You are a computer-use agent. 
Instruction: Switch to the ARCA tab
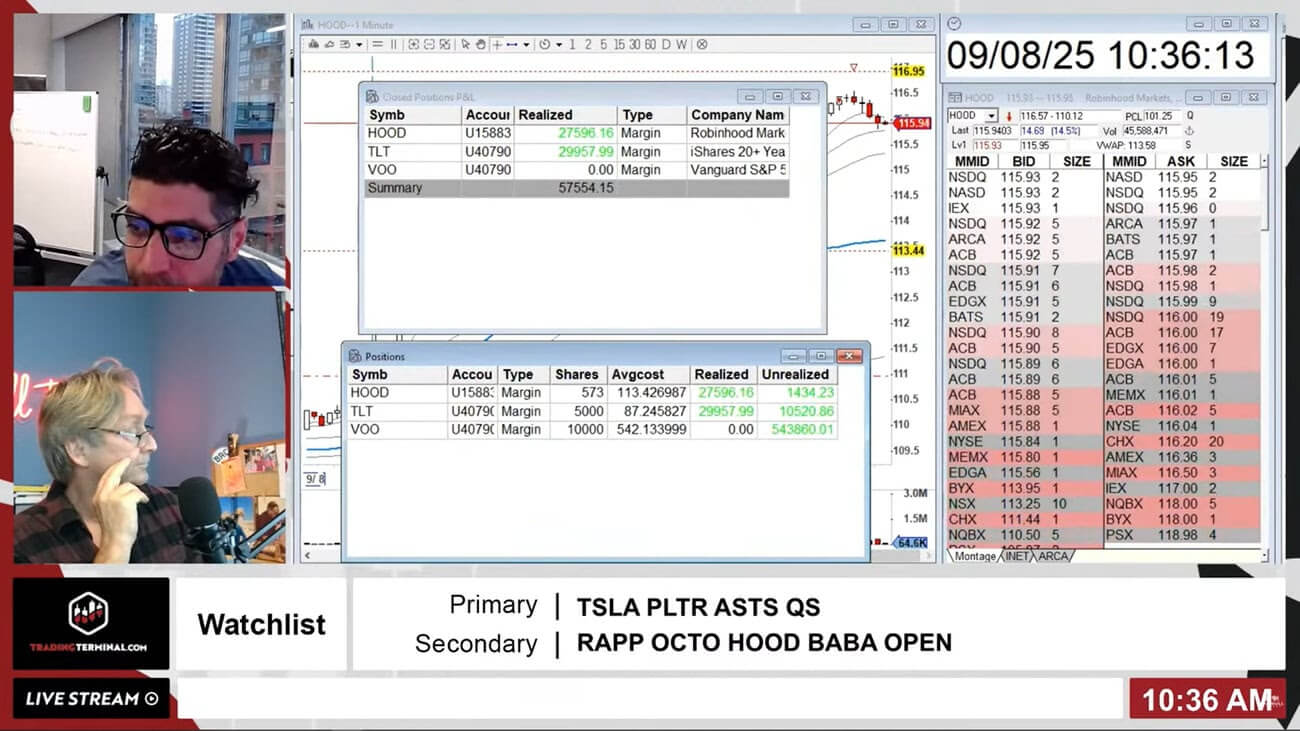point(1052,556)
